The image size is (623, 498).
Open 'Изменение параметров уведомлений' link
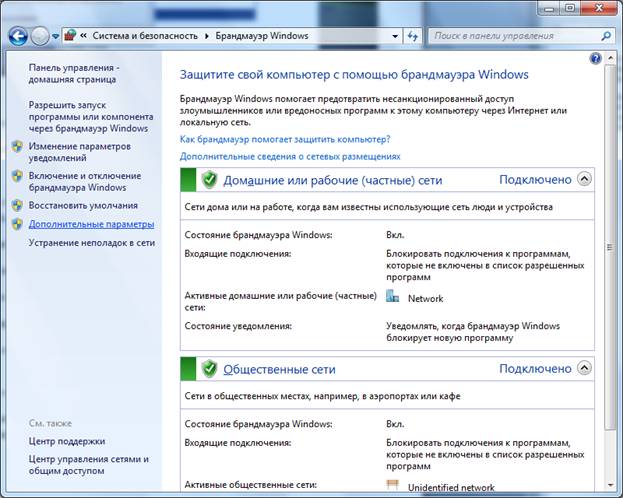pyautogui.click(x=79, y=152)
